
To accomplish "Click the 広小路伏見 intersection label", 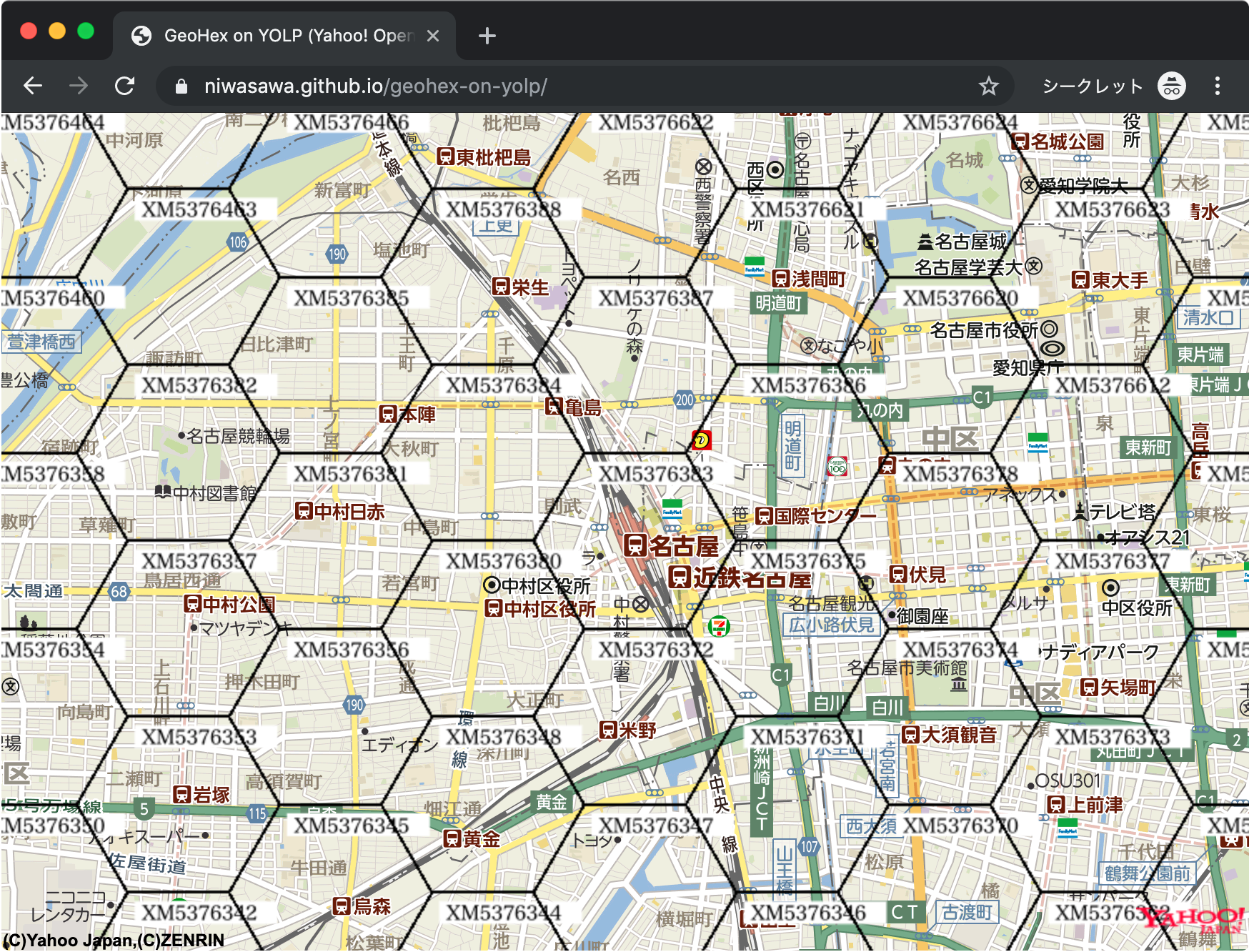I will [x=830, y=625].
